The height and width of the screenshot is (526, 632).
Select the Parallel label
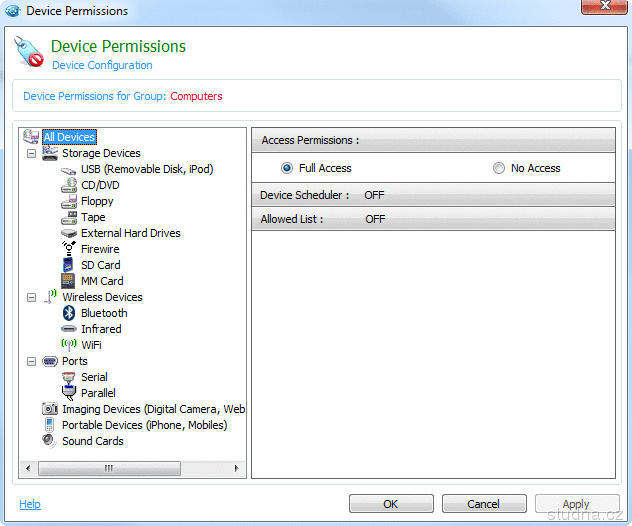coord(98,393)
